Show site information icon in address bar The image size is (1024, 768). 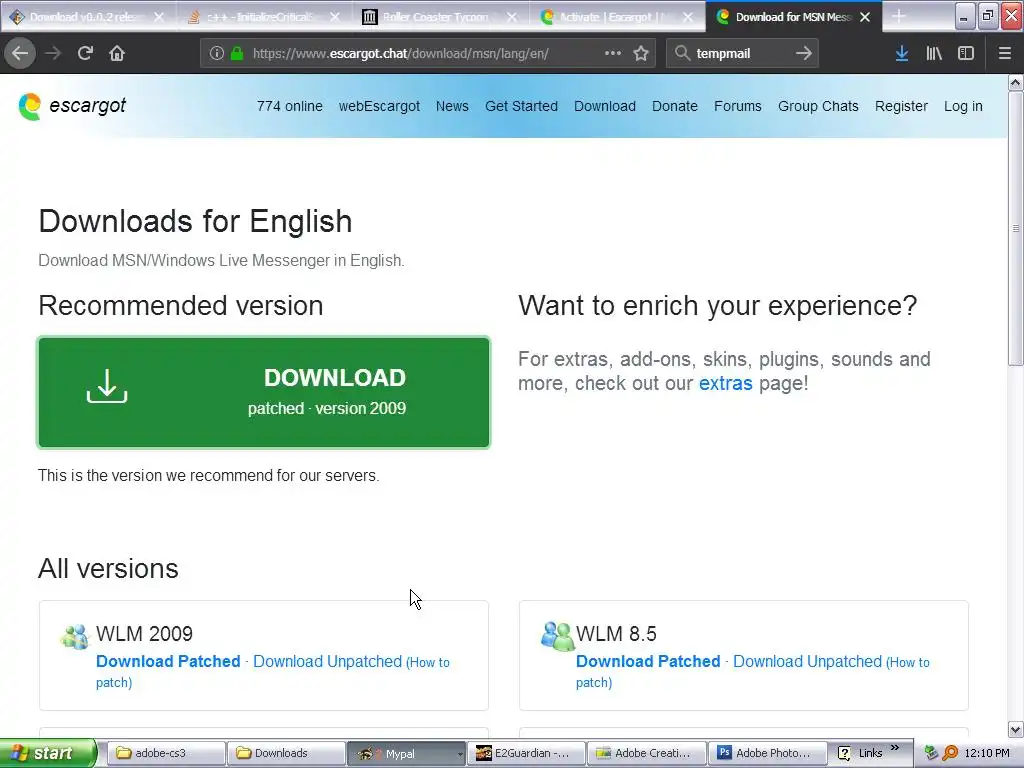[217, 54]
